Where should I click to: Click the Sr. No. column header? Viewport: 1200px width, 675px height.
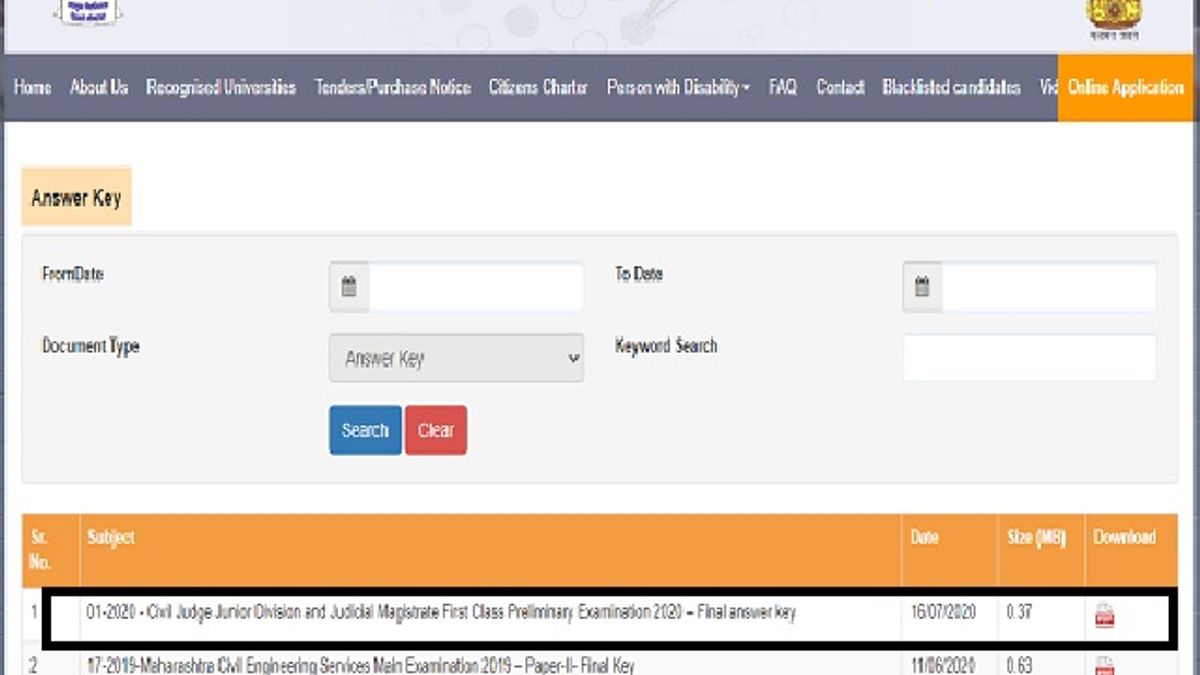(40, 549)
